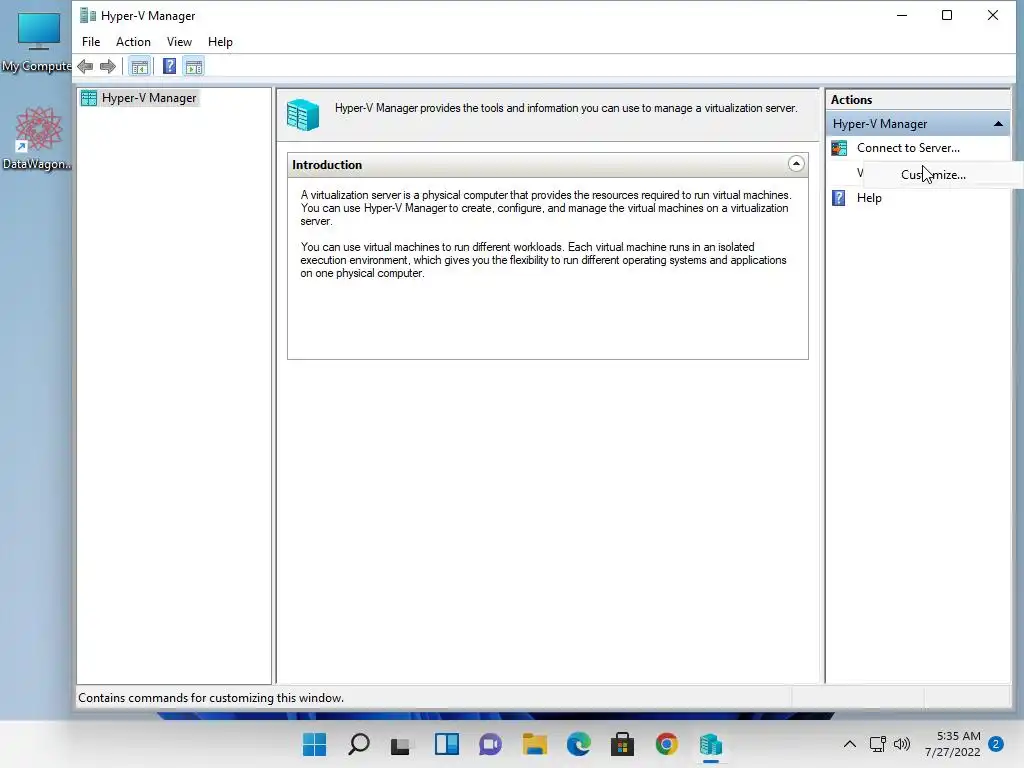This screenshot has width=1024, height=768.
Task: Launch Microsoft Edge from the taskbar
Action: pos(579,744)
